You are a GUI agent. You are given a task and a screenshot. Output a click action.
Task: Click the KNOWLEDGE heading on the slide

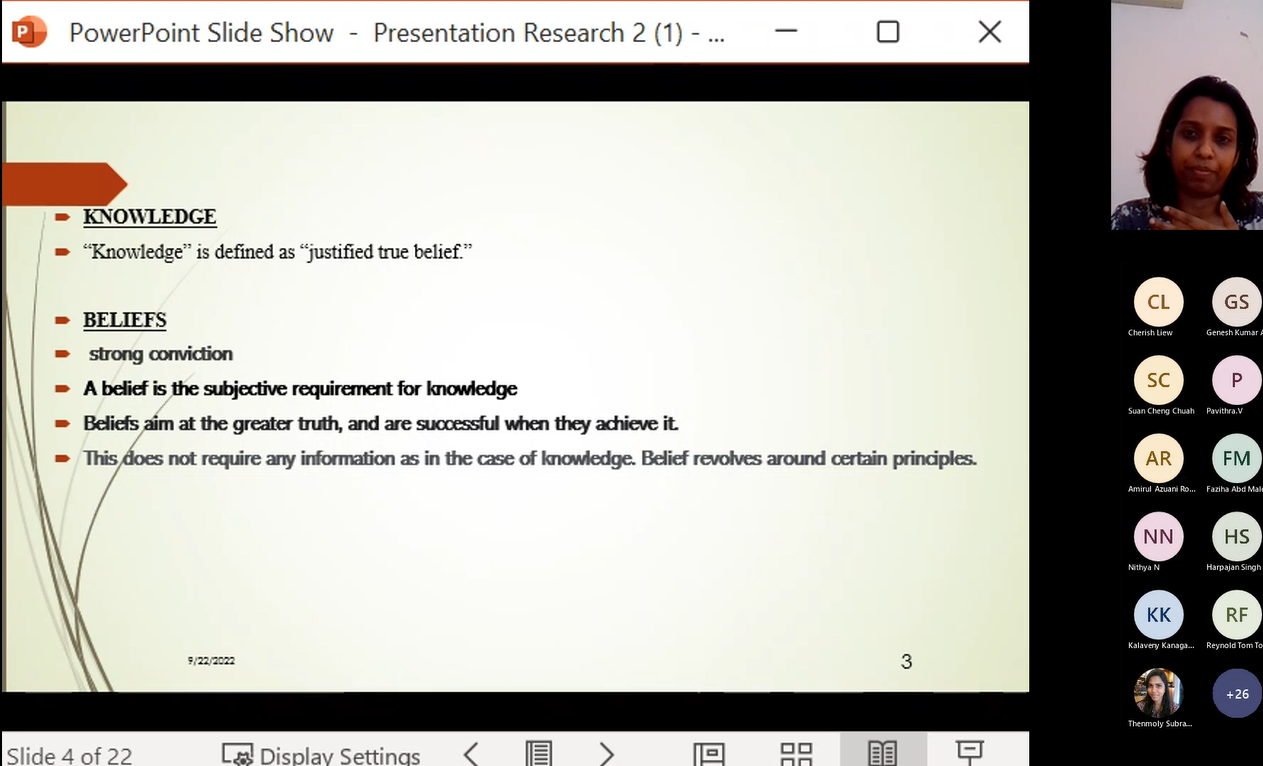point(150,217)
